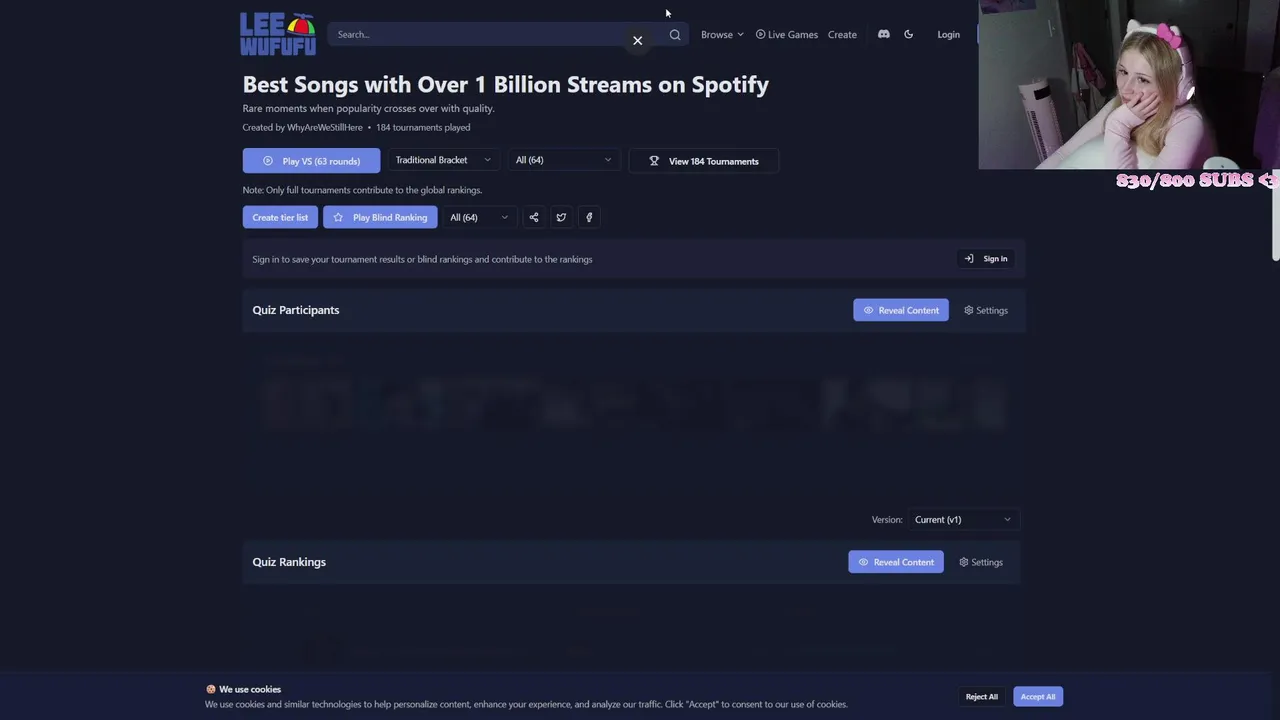This screenshot has width=1280, height=720.
Task: Click the "Quiz Rankings" heading
Action: click(x=289, y=562)
